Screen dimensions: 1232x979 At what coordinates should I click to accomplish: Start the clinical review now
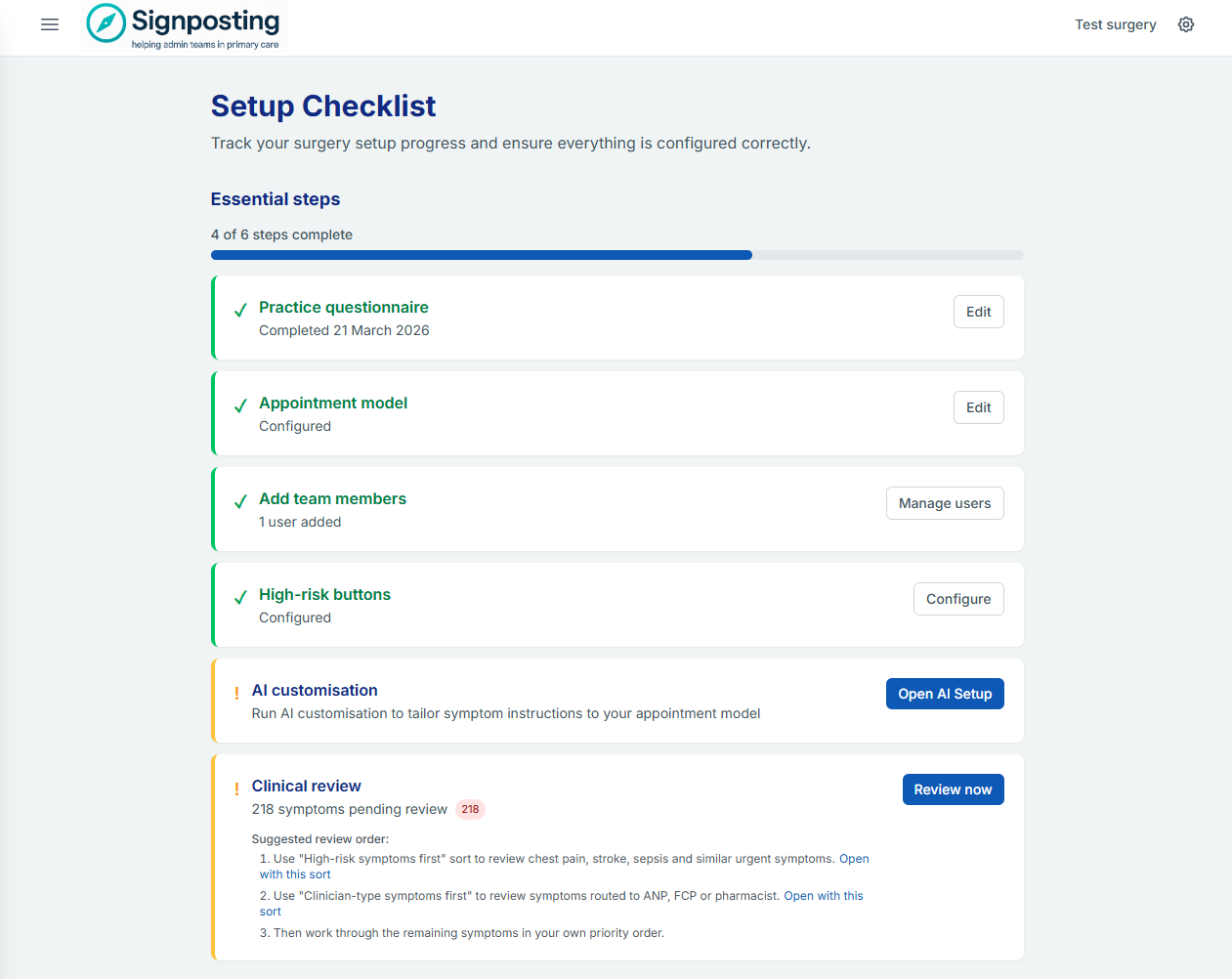[953, 788]
